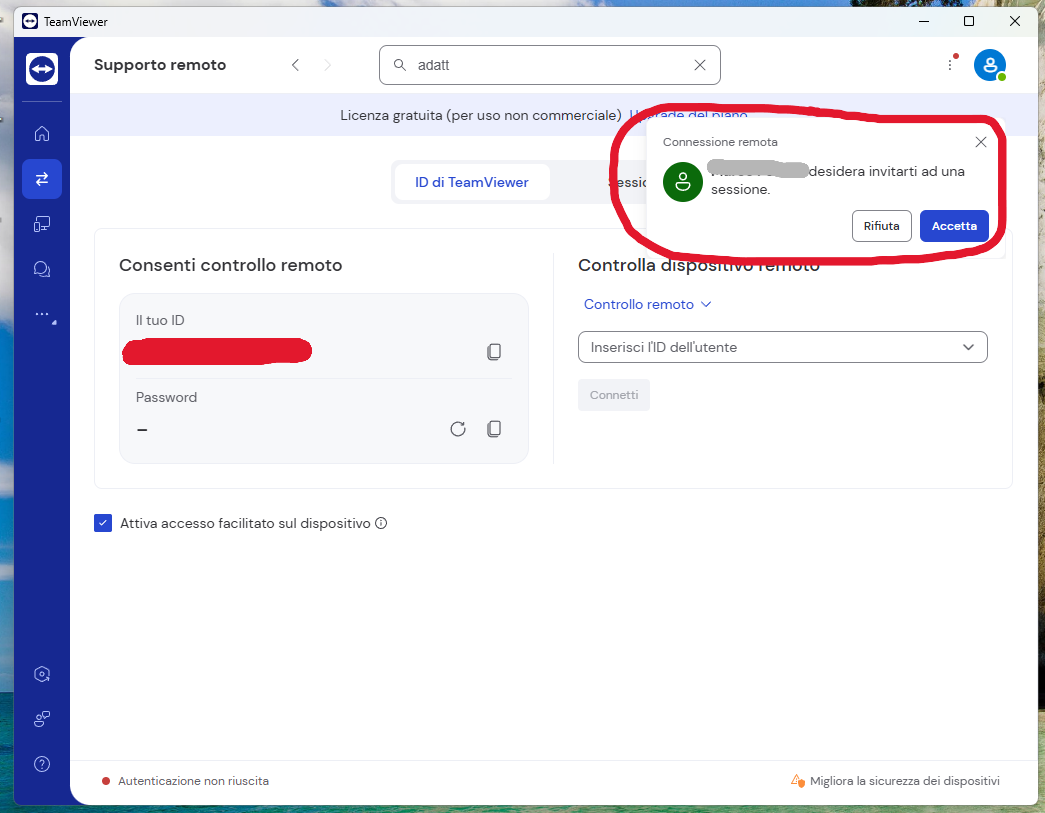Click the TeamViewer logo in sidebar
Viewport: 1045px width, 813px height.
pos(42,69)
